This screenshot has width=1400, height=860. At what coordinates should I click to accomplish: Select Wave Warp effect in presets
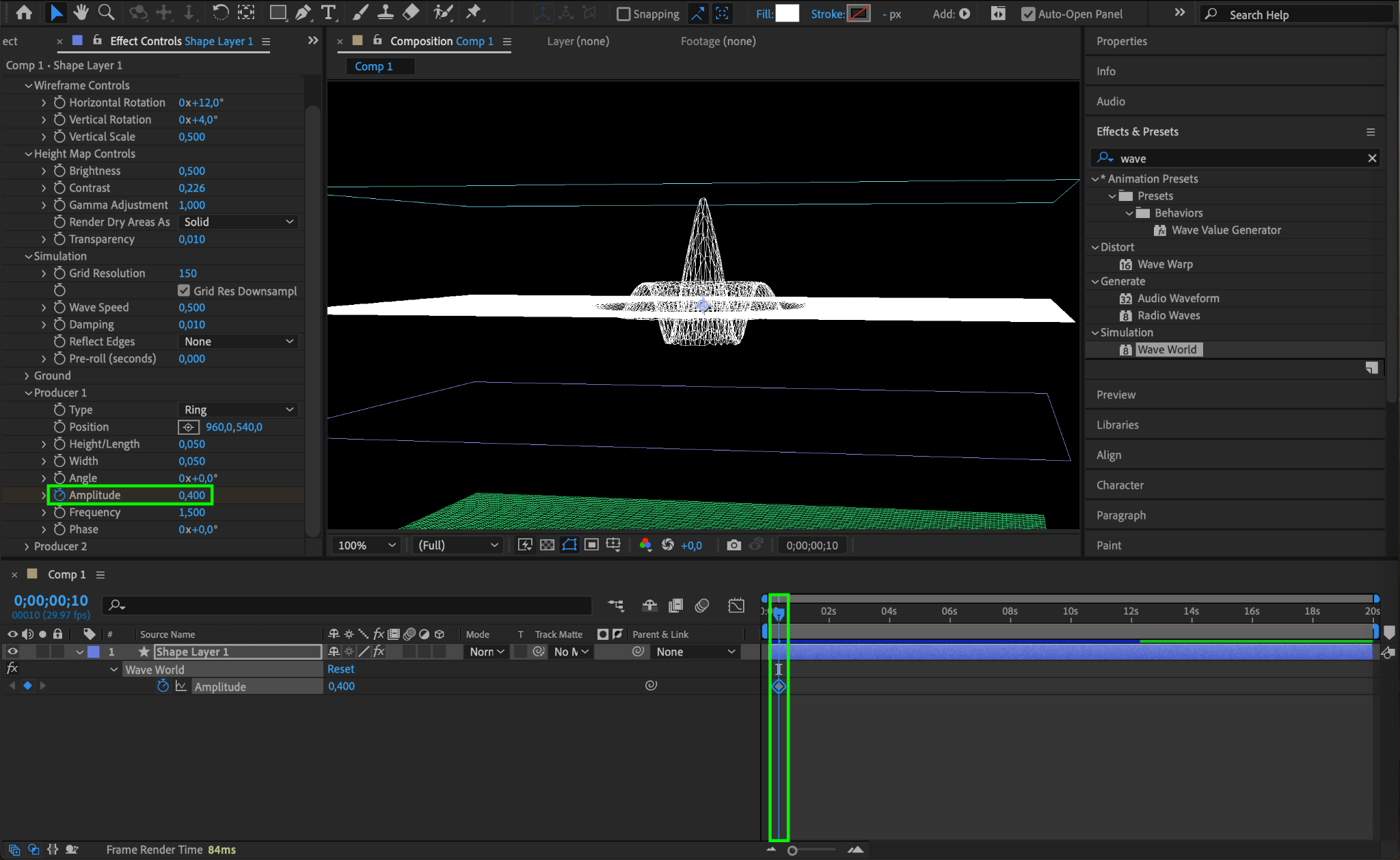[x=1164, y=264]
